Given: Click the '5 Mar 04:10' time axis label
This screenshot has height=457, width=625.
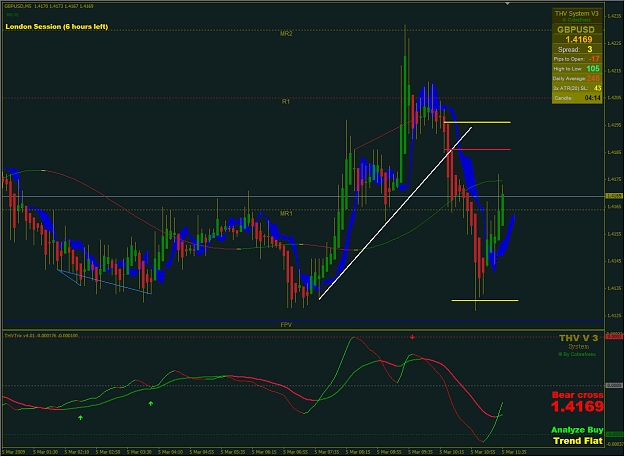Looking at the screenshot, I should (x=171, y=452).
